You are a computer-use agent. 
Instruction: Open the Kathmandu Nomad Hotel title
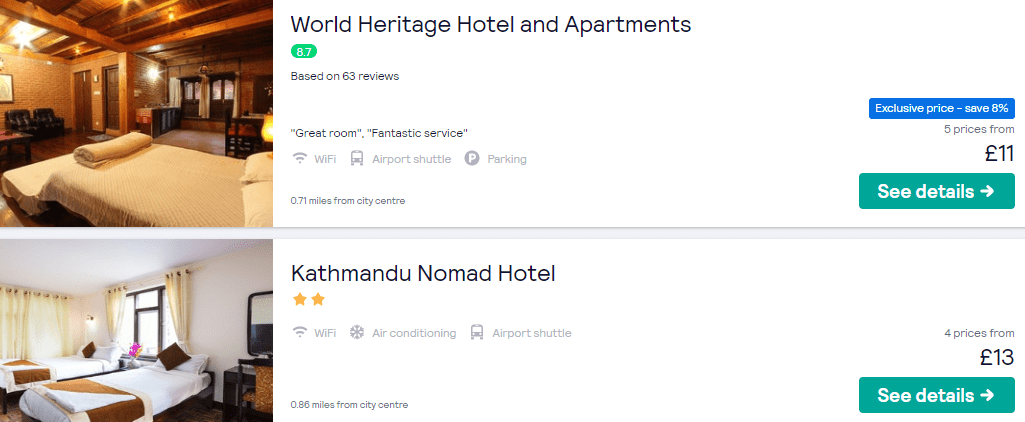(423, 273)
